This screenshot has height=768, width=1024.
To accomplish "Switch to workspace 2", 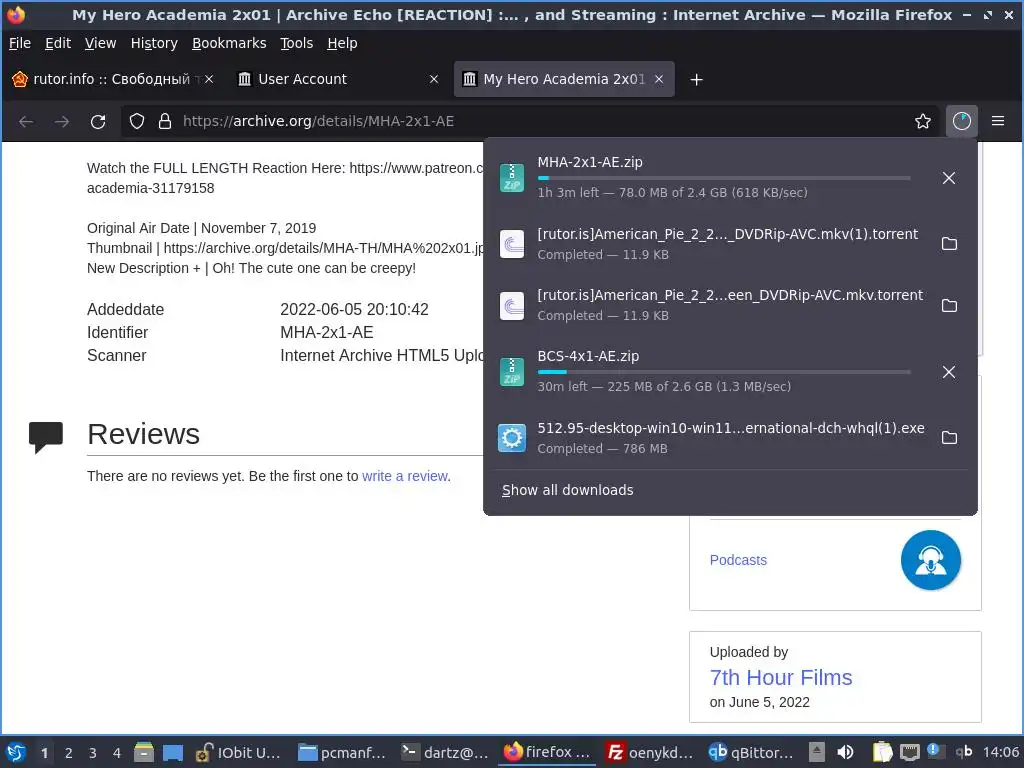I will 68,753.
